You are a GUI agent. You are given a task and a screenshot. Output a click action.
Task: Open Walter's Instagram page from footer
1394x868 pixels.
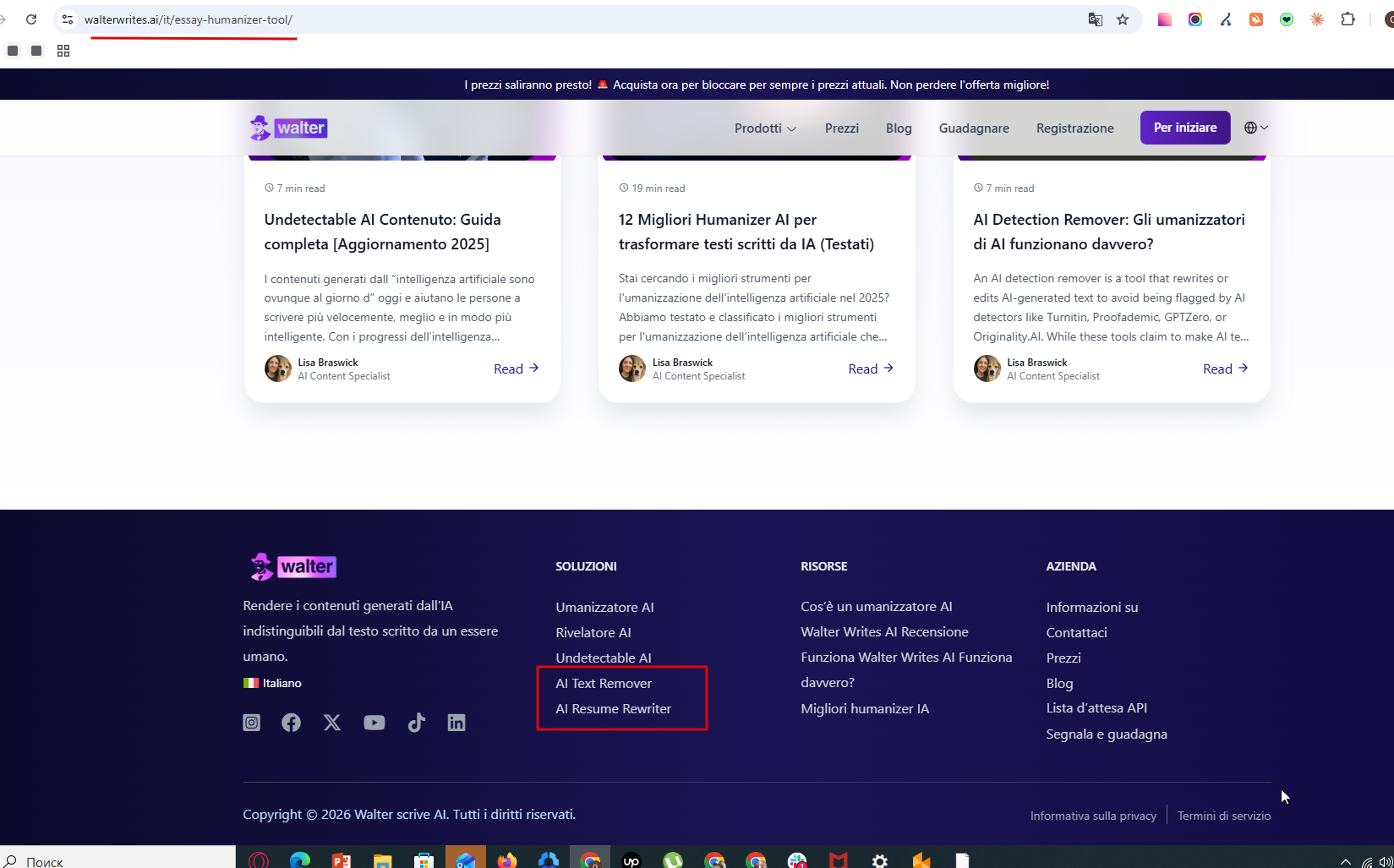252,723
